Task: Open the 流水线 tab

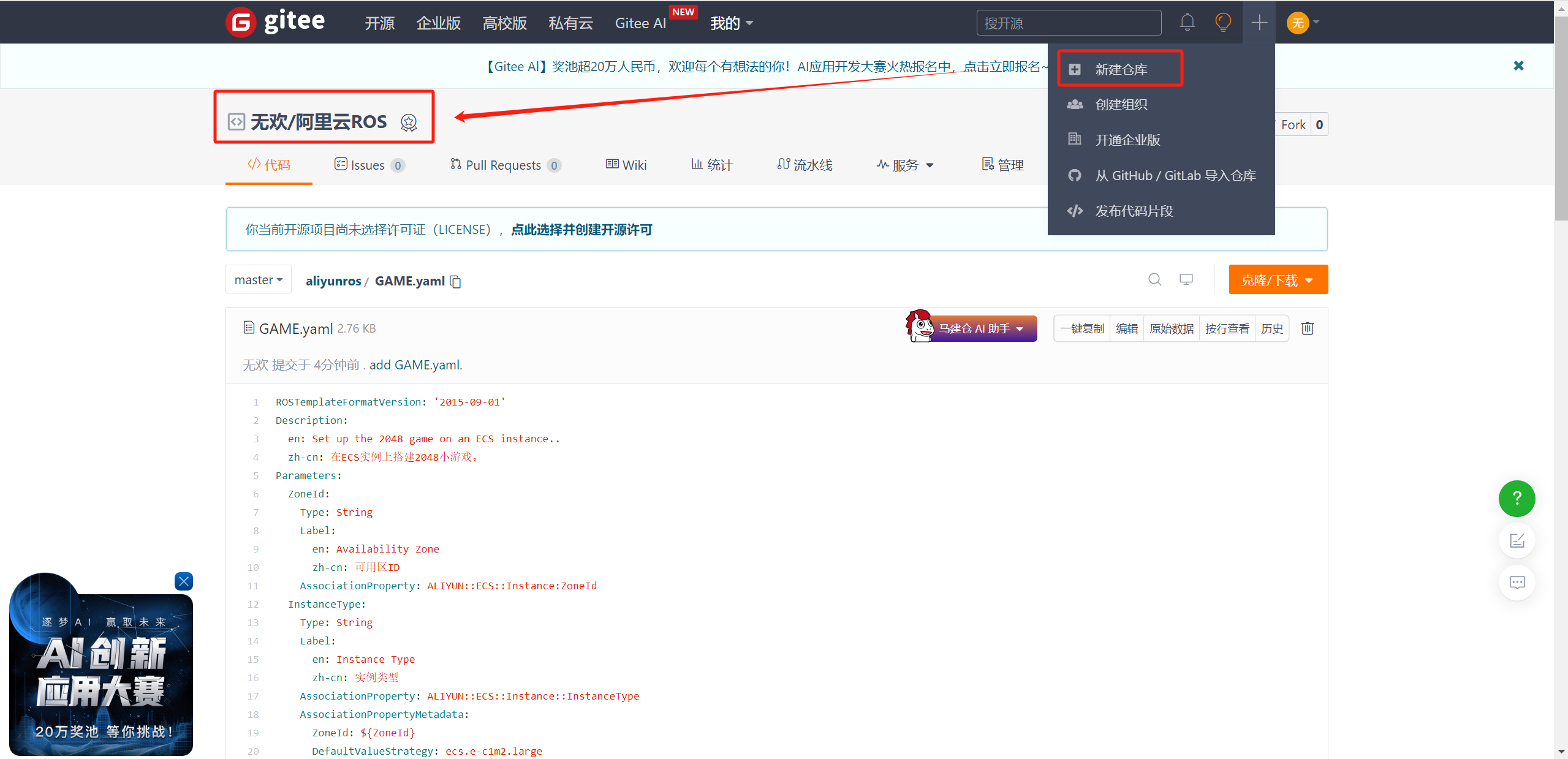Action: click(x=805, y=165)
